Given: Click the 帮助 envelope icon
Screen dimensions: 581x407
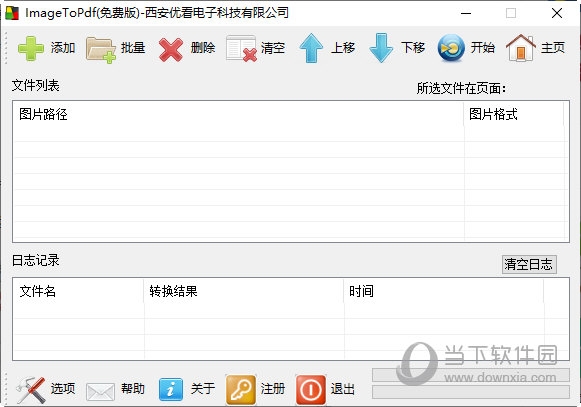Looking at the screenshot, I should point(100,392).
